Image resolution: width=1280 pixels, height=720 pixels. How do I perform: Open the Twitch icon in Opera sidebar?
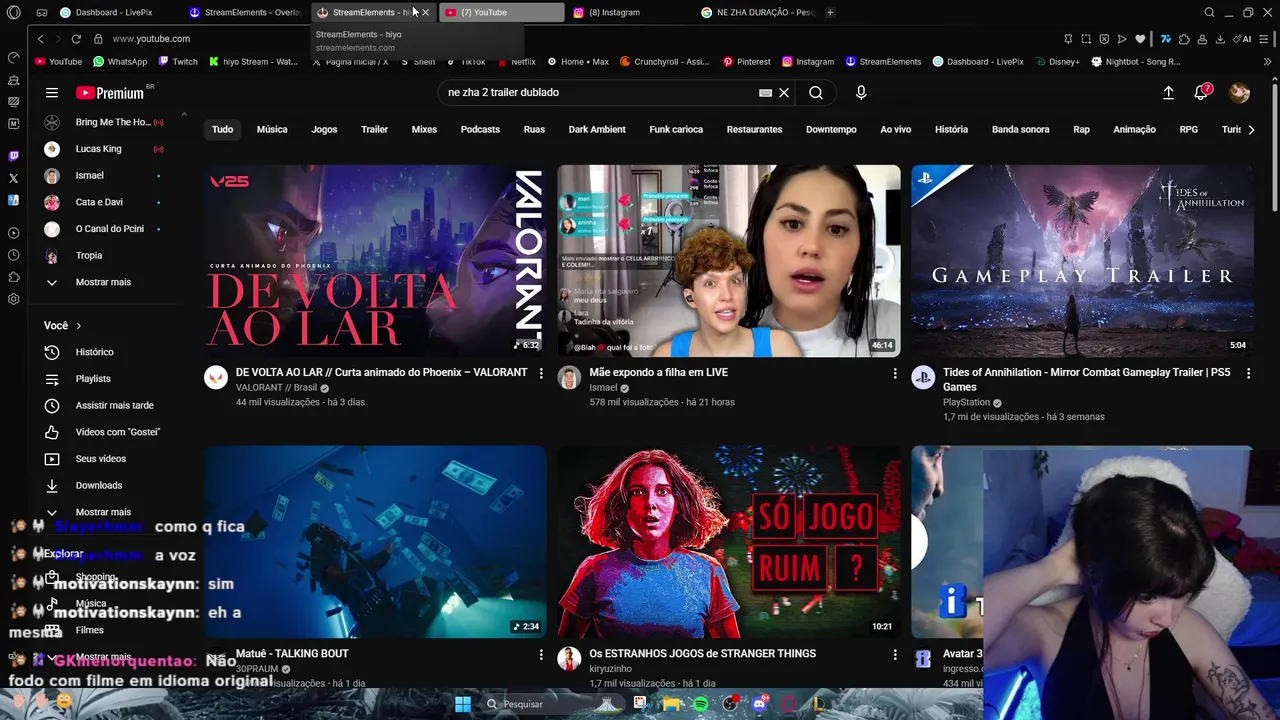tap(13, 156)
